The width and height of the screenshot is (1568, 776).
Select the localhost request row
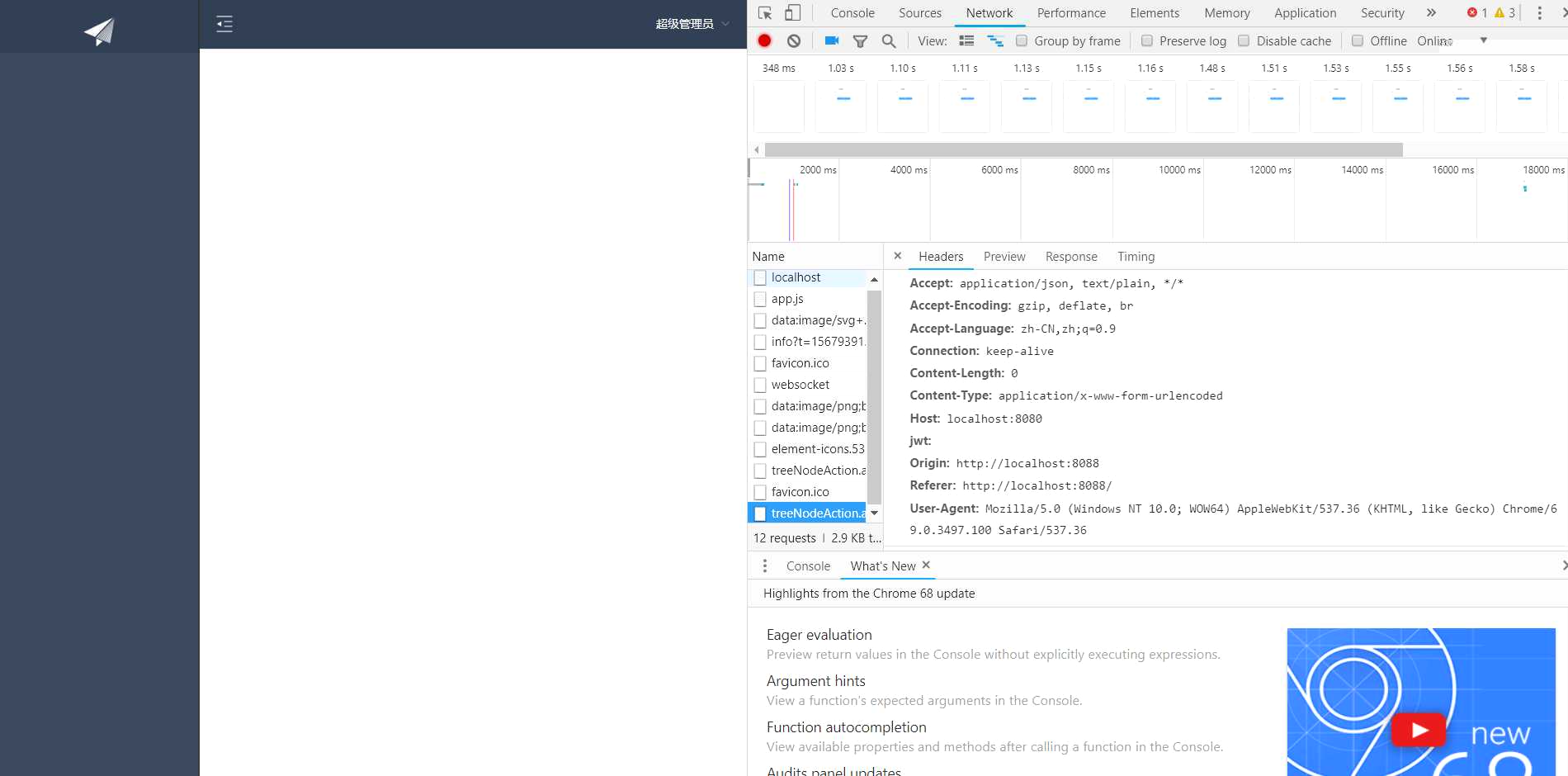click(807, 277)
